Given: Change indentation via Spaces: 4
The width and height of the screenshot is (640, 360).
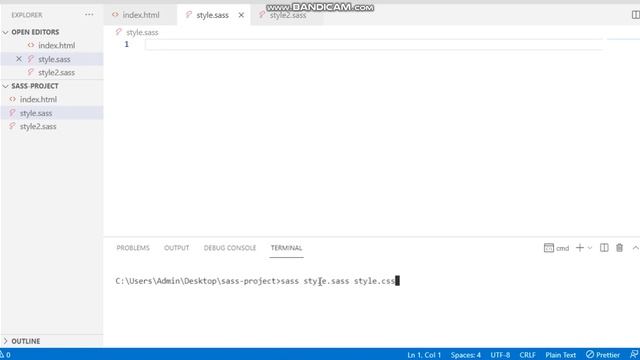Looking at the screenshot, I should coord(466,355).
